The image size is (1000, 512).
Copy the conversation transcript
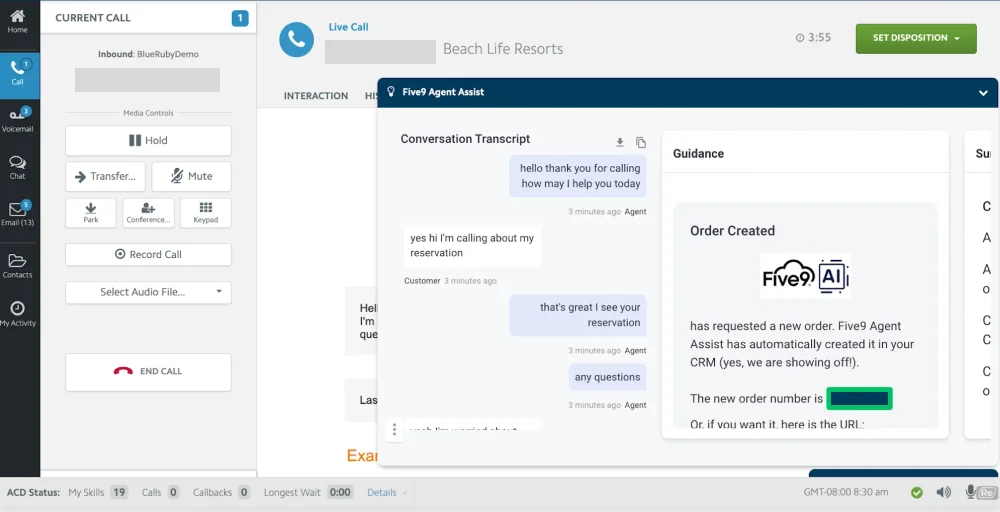point(641,142)
